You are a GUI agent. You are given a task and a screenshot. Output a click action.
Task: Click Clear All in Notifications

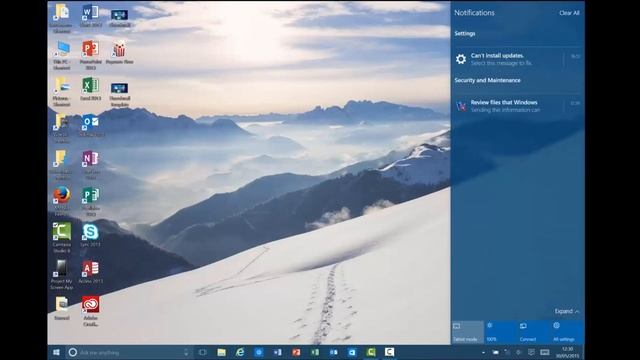(x=569, y=13)
